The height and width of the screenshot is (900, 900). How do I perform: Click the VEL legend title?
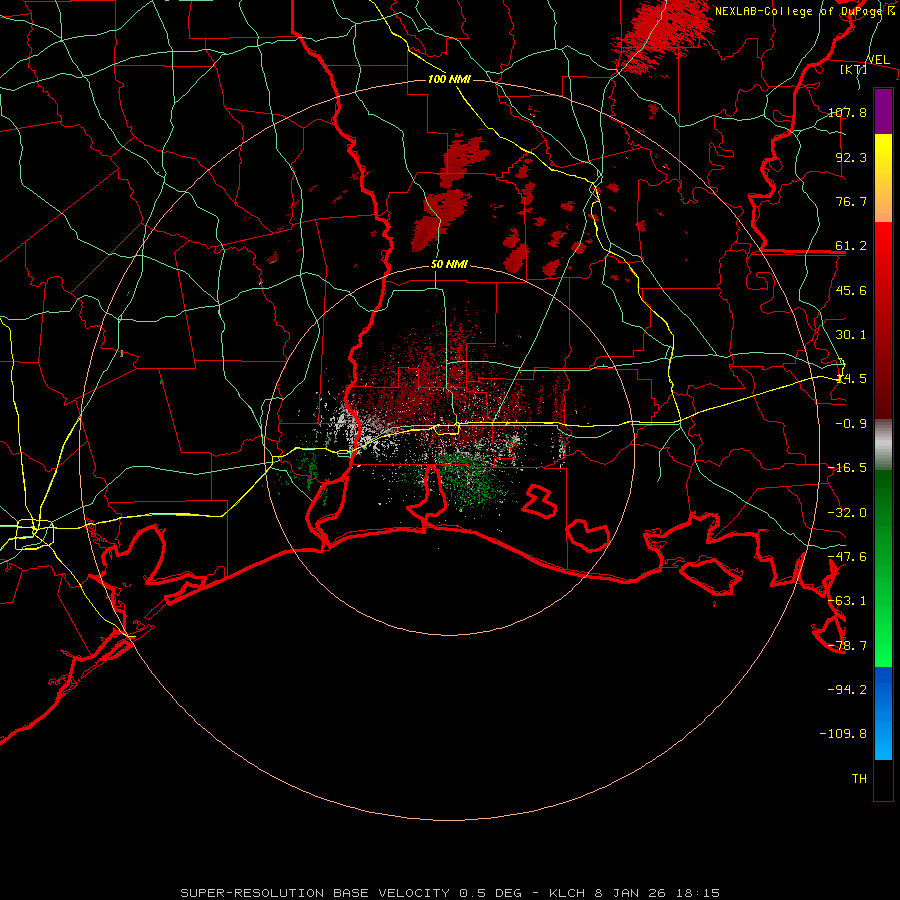(x=878, y=60)
